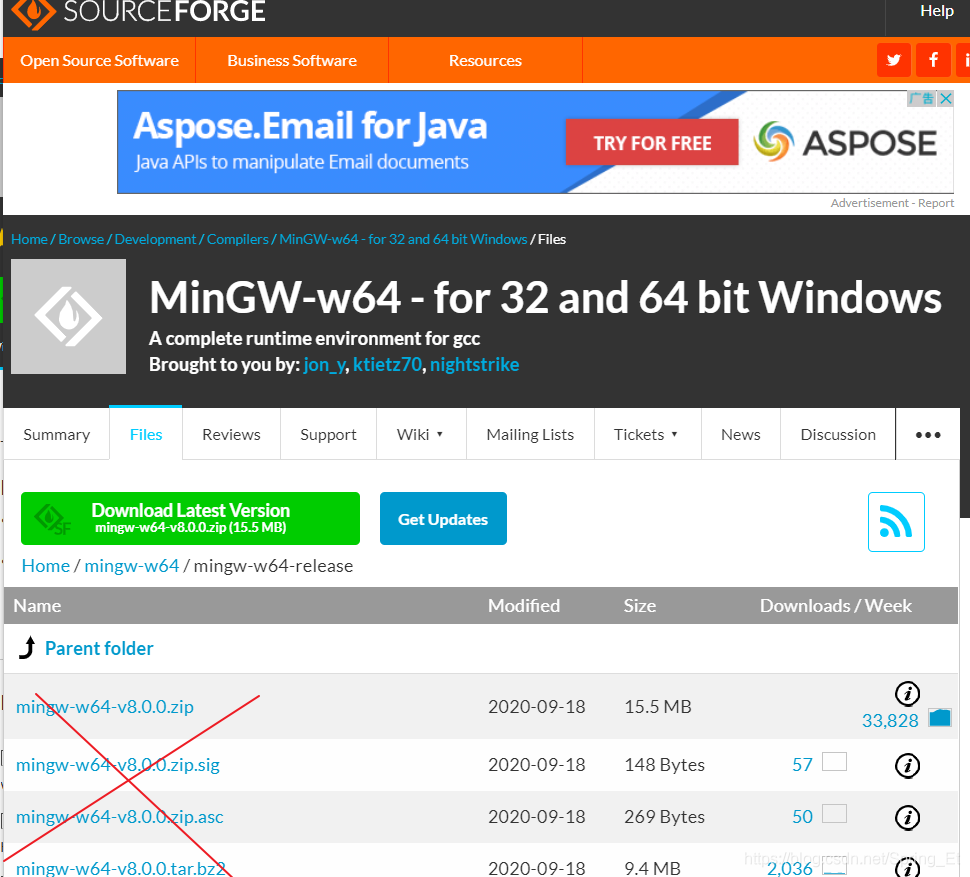The image size is (970, 877).
Task: Click Download Latest Version button
Action: (191, 518)
